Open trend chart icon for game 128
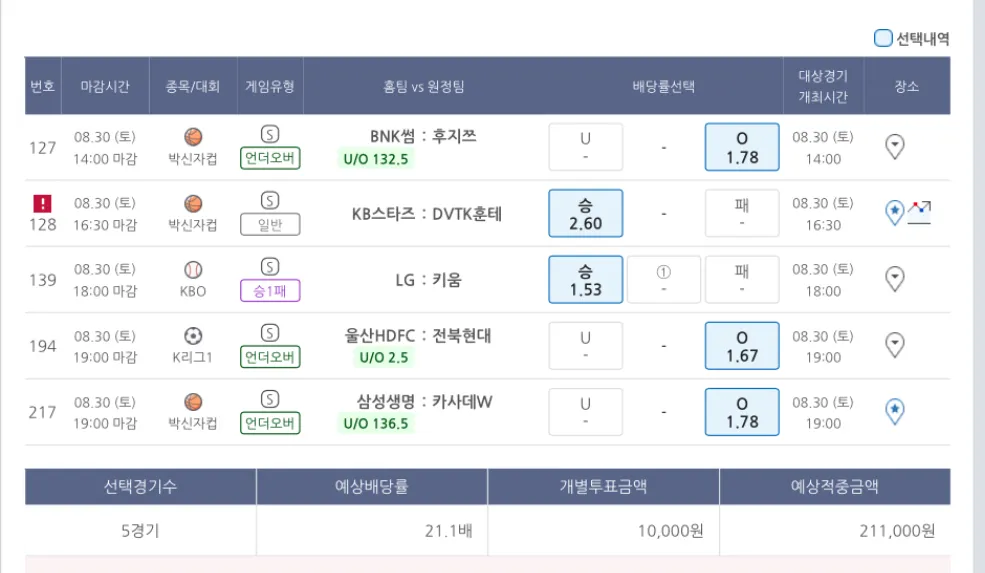This screenshot has height=573, width=985. click(920, 211)
